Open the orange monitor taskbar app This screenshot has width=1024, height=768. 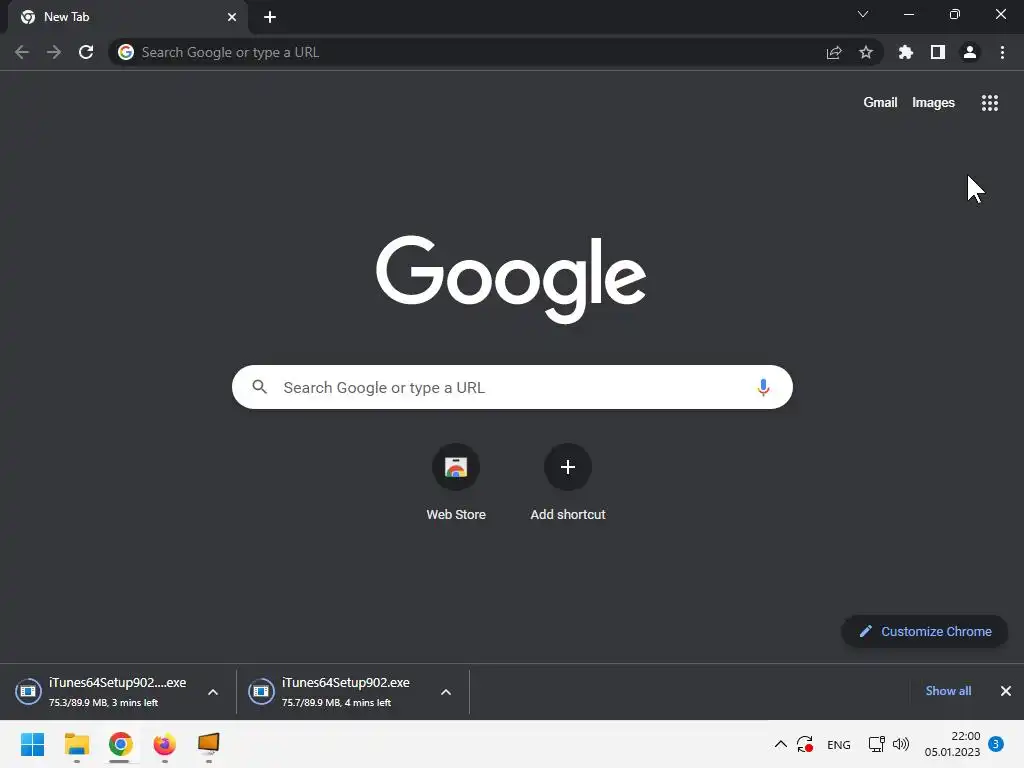[x=208, y=744]
